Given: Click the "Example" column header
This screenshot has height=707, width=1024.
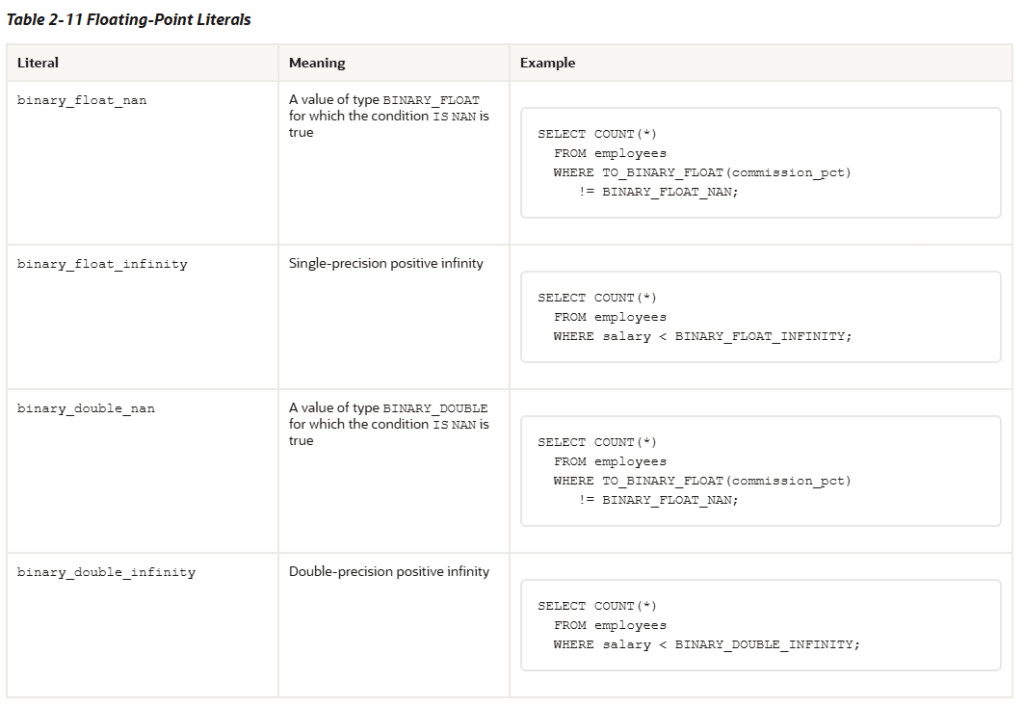Looking at the screenshot, I should 547,63.
